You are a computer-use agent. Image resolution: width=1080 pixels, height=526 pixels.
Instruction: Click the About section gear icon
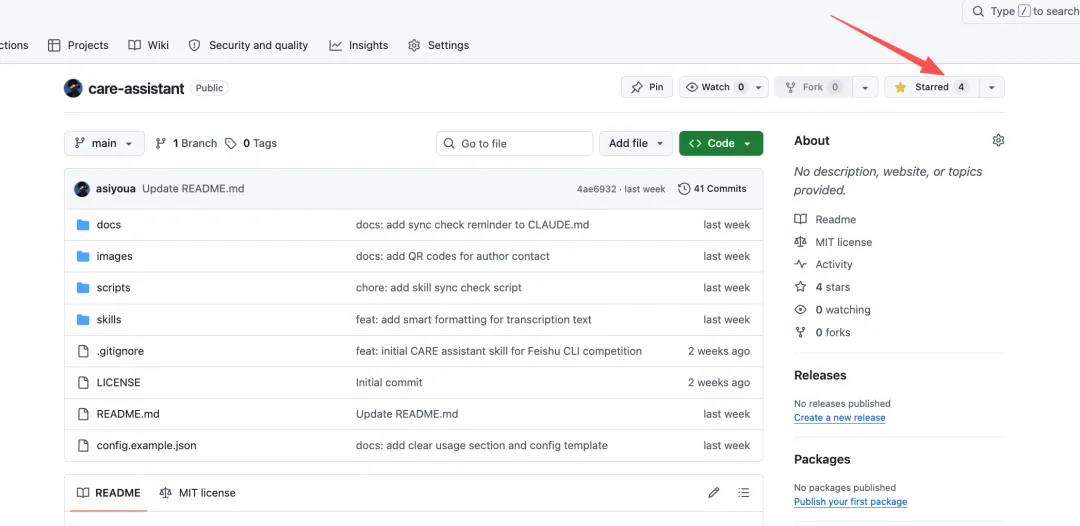pyautogui.click(x=998, y=140)
